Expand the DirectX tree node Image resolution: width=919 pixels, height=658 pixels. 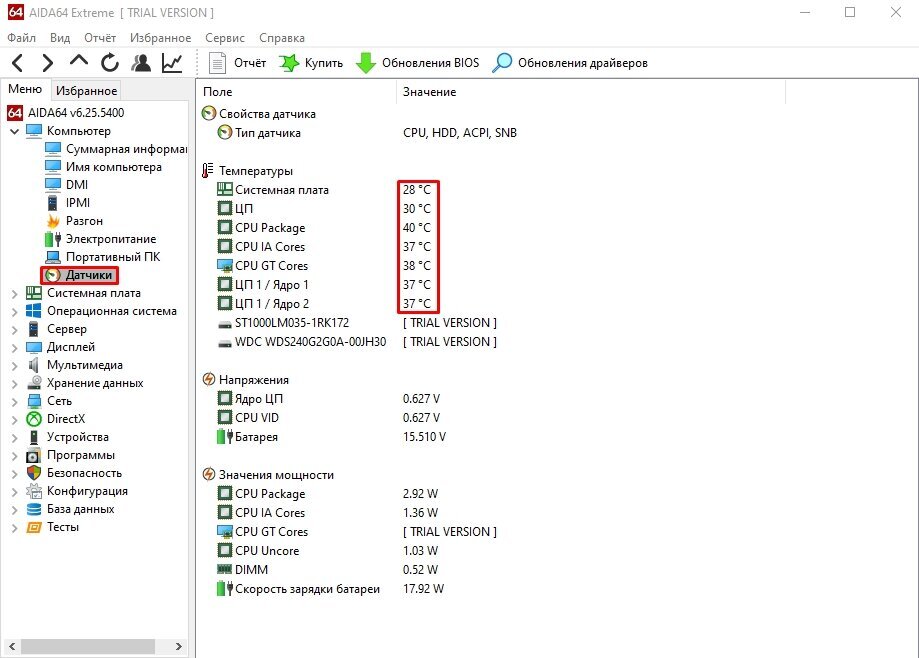point(15,420)
